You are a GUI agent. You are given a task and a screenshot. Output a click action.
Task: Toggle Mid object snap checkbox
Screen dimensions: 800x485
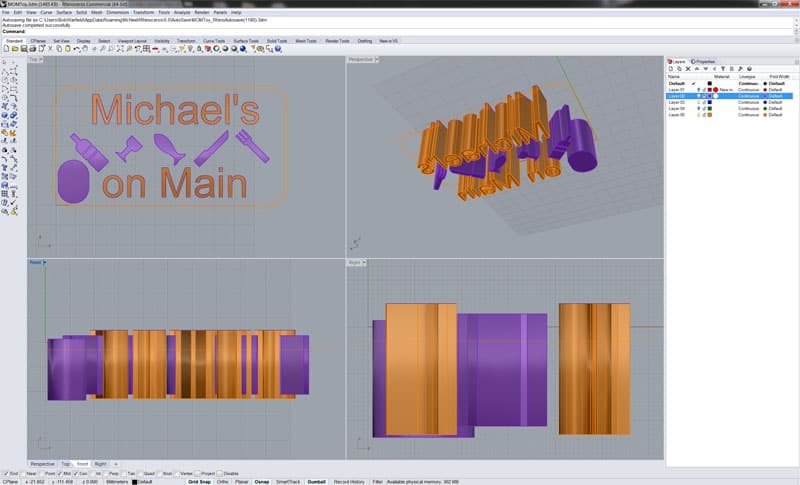pyautogui.click(x=59, y=474)
